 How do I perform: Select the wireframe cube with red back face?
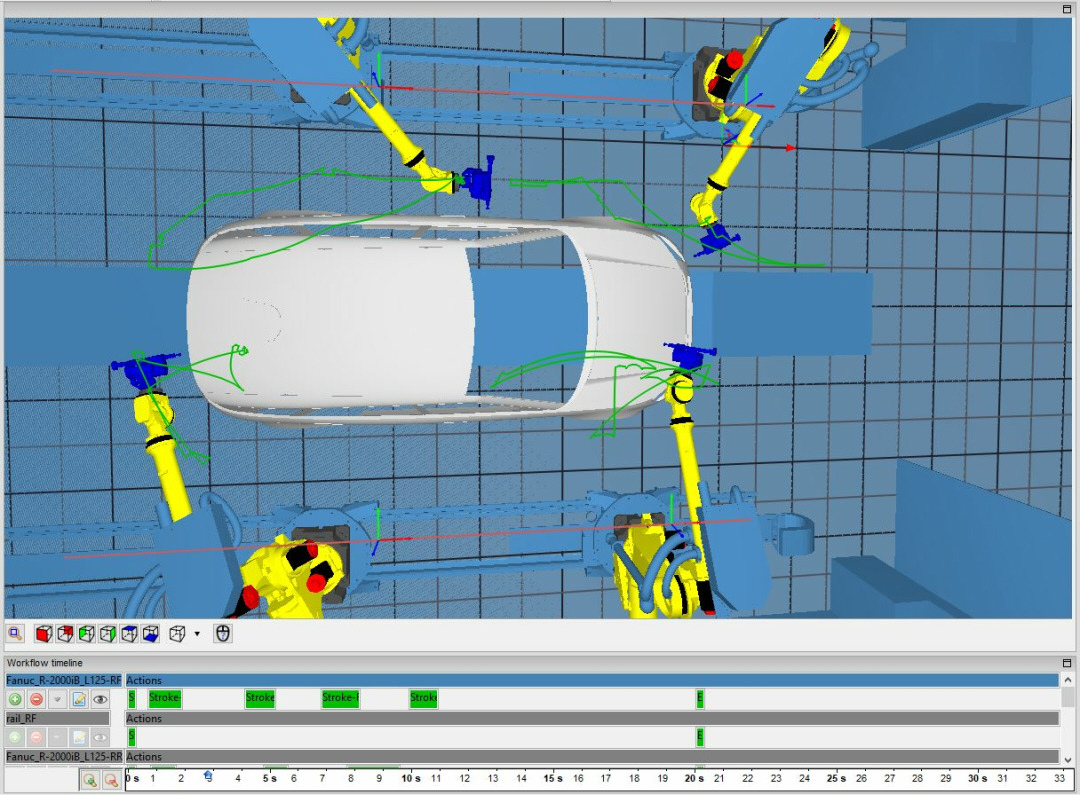click(65, 634)
